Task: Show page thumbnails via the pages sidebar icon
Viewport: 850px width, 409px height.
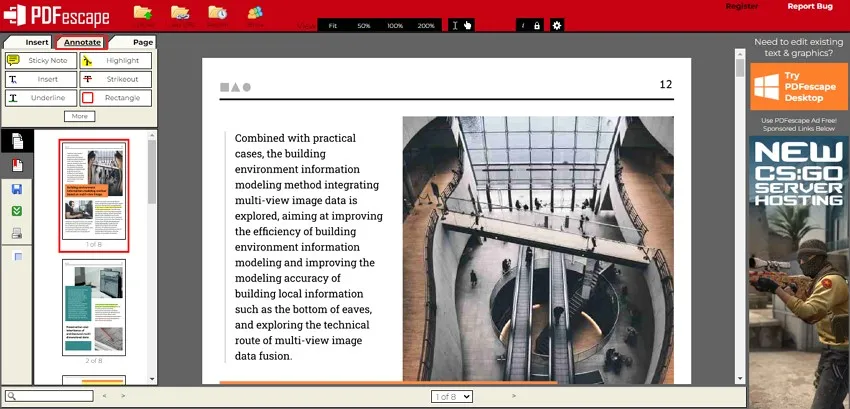Action: (17, 141)
